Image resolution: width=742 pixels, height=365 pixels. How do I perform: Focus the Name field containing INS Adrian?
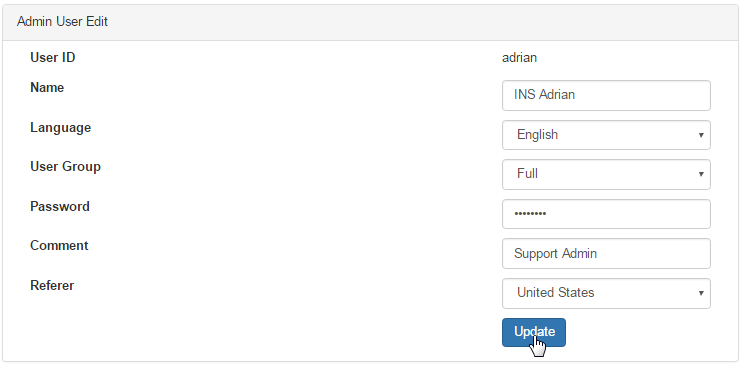[x=606, y=95]
